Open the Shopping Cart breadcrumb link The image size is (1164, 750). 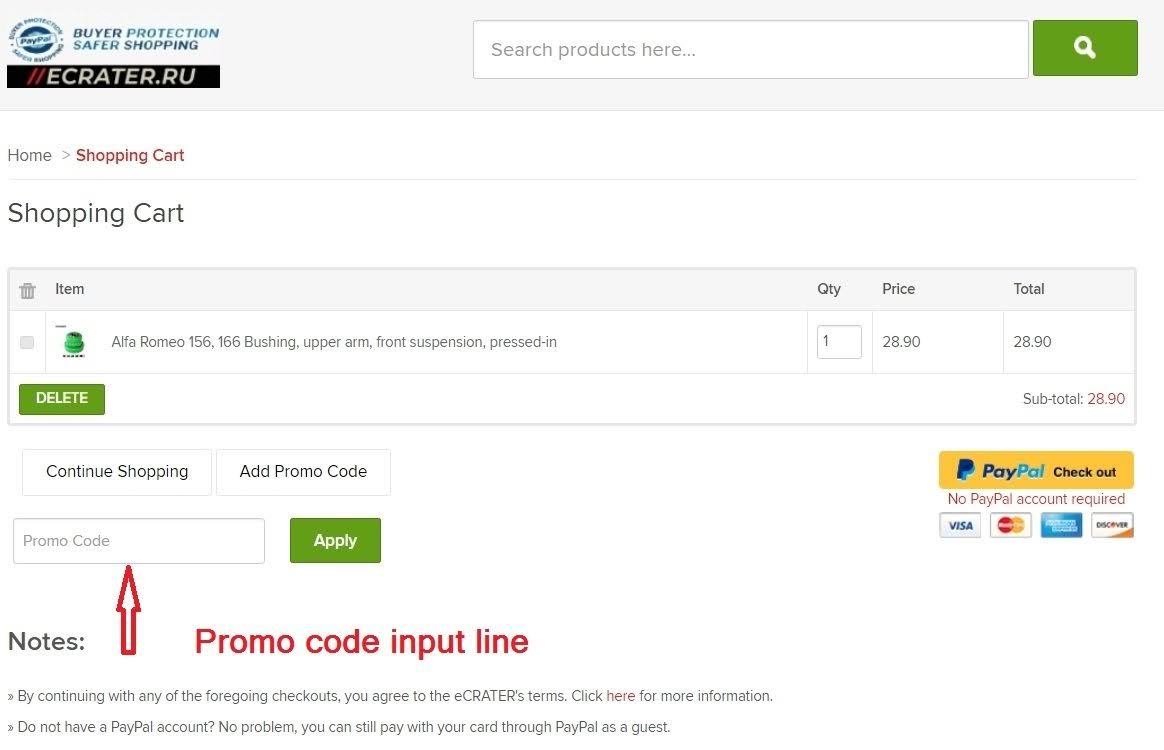(130, 155)
